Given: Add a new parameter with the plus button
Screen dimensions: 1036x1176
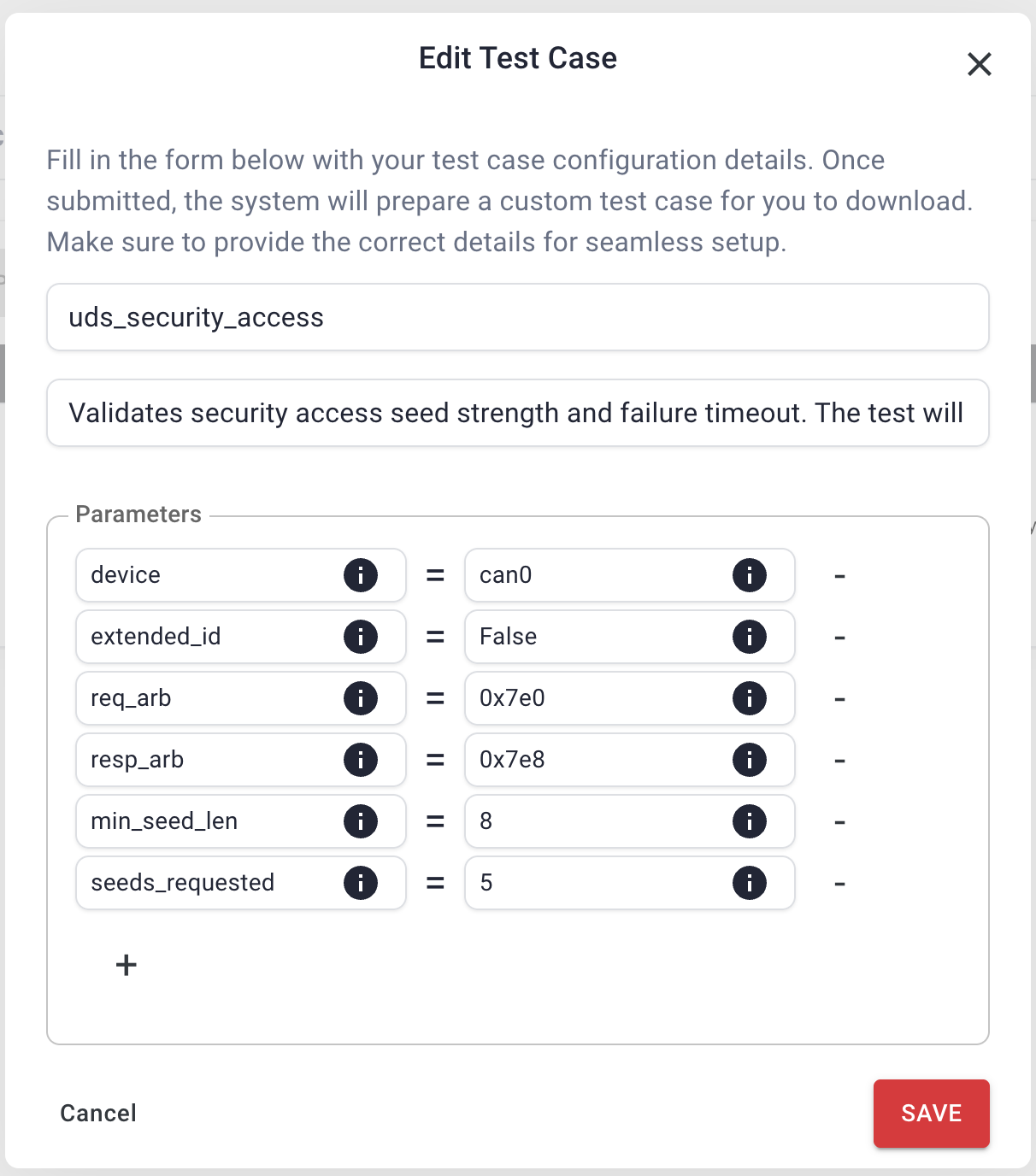Looking at the screenshot, I should [x=126, y=965].
